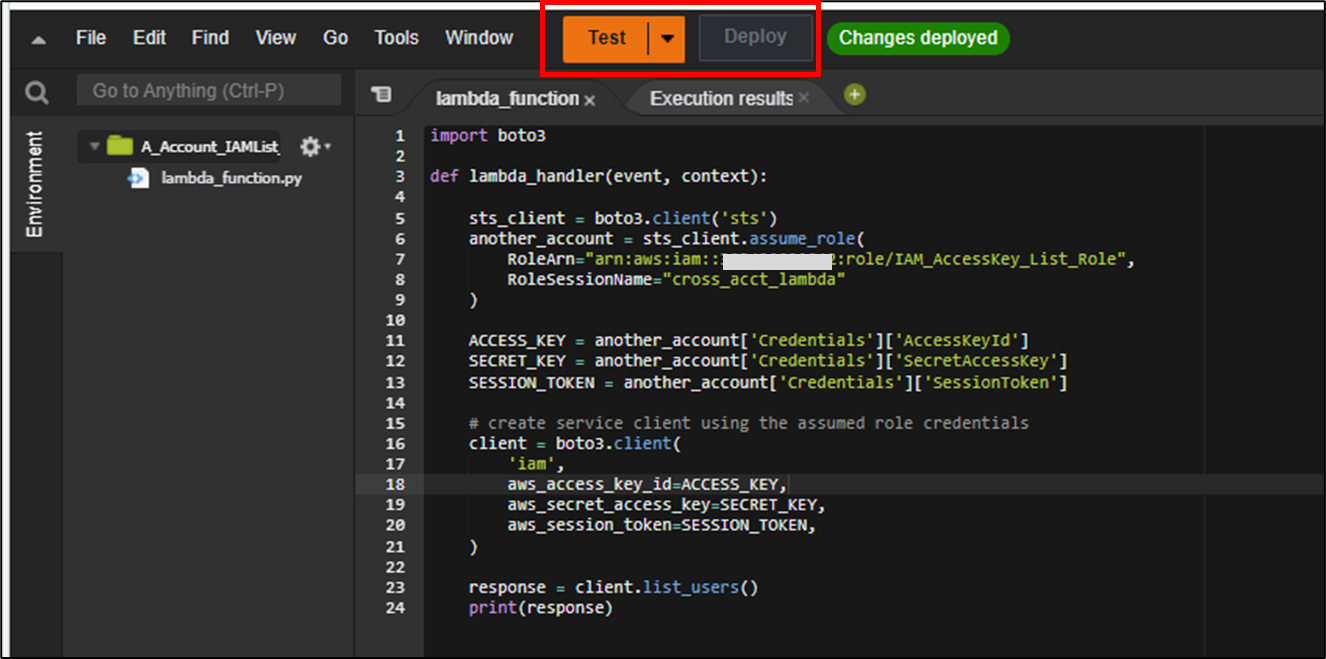Open the environment gear settings menu
Screen dimensions: 1326x659
click(x=315, y=147)
